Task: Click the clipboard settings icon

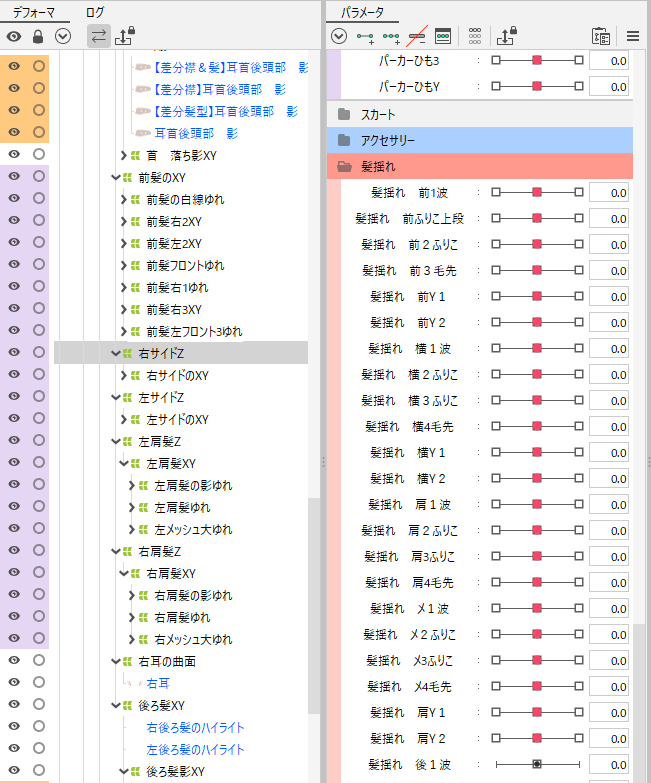Action: [x=601, y=36]
